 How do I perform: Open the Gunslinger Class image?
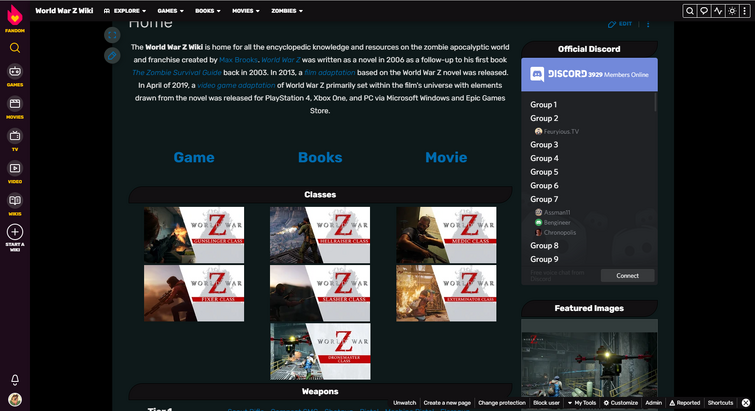(x=194, y=235)
